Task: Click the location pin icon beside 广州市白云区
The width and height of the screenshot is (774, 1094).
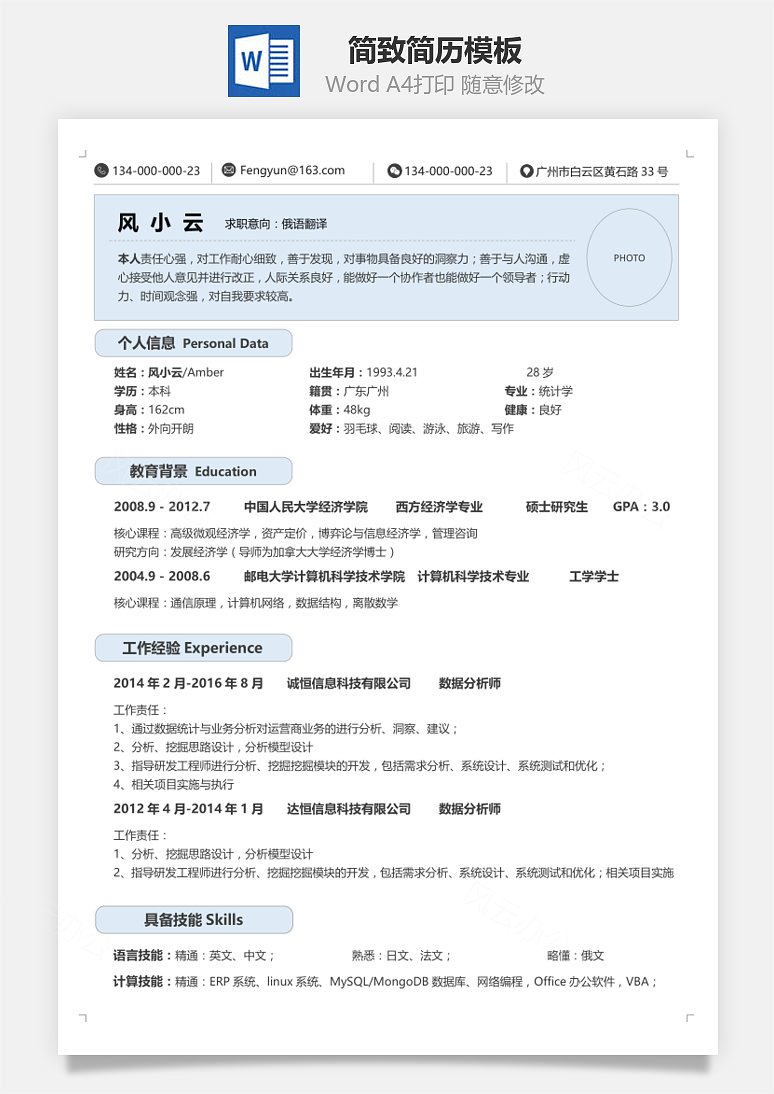Action: point(526,170)
